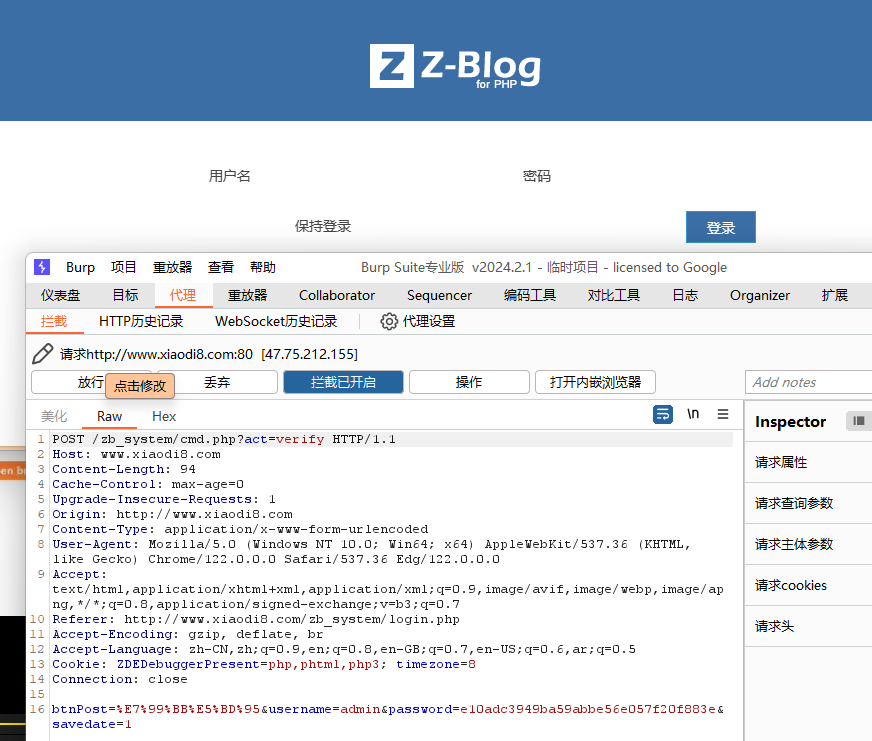The height and width of the screenshot is (741, 872).
Task: Open the 日志 tab
Action: point(685,295)
